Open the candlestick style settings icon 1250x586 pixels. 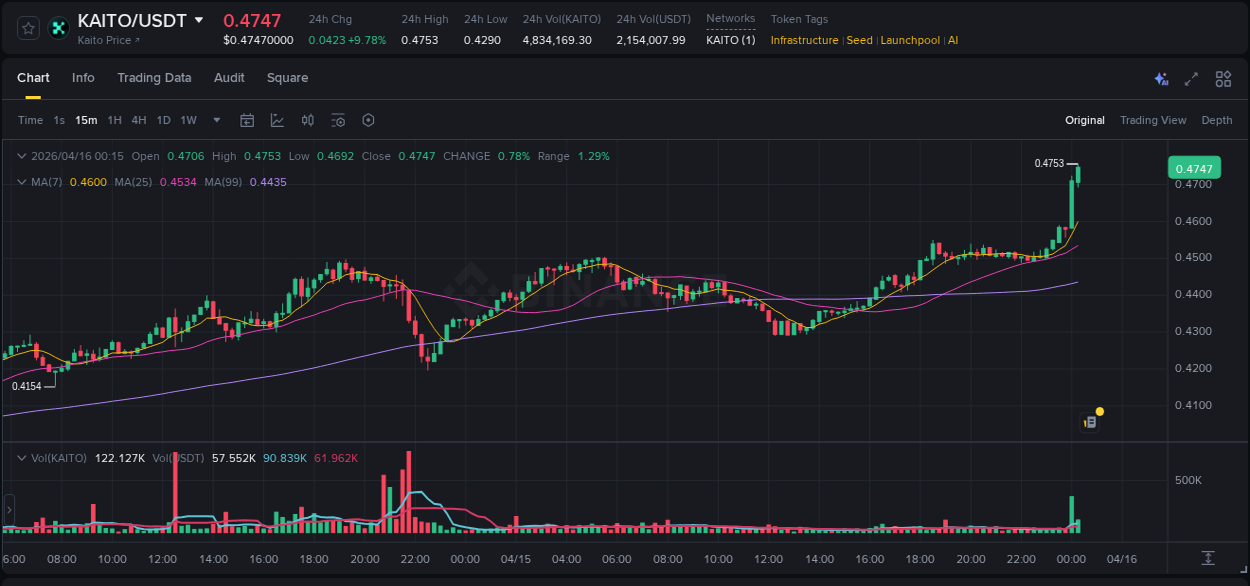(x=307, y=120)
